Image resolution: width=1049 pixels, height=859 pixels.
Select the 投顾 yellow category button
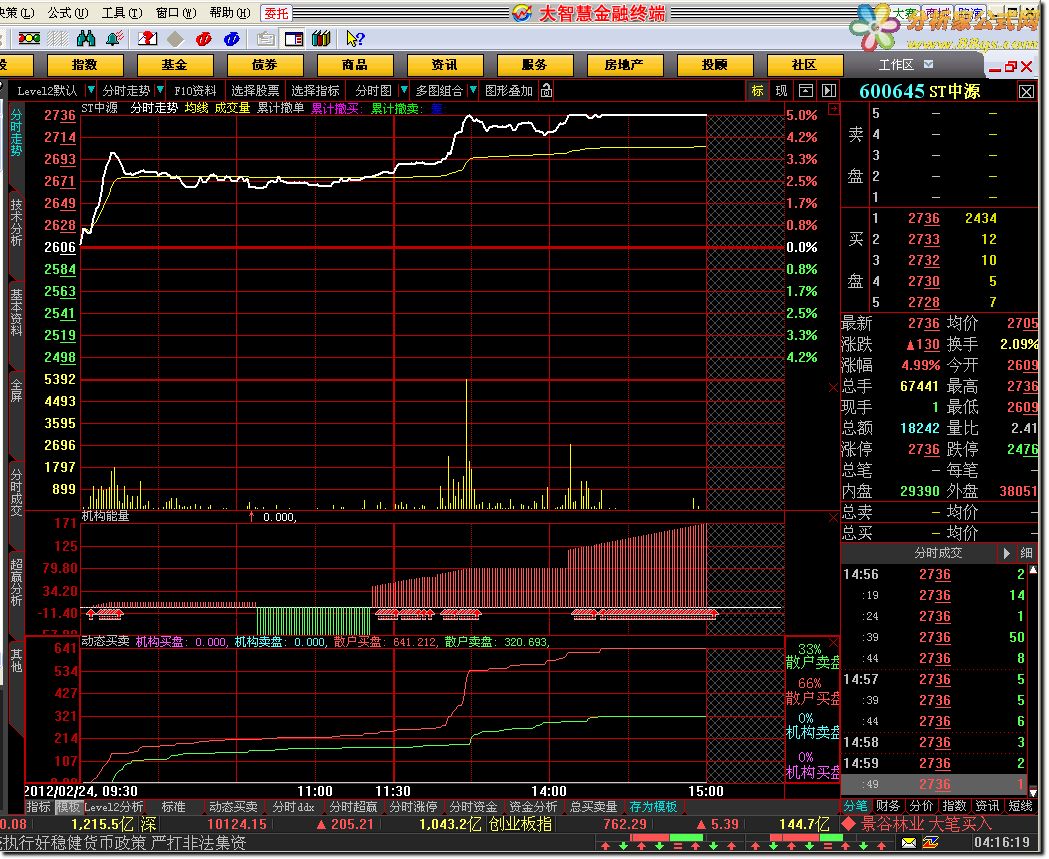tap(714, 65)
